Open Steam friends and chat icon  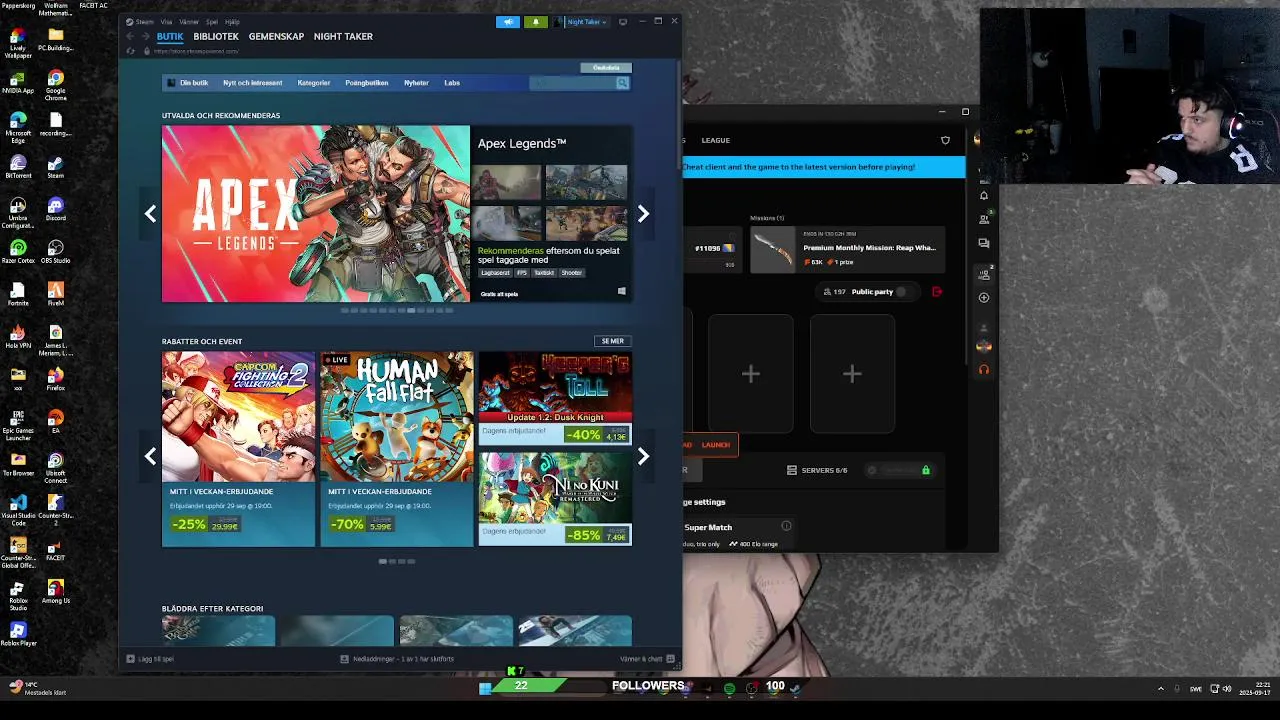tap(670, 659)
